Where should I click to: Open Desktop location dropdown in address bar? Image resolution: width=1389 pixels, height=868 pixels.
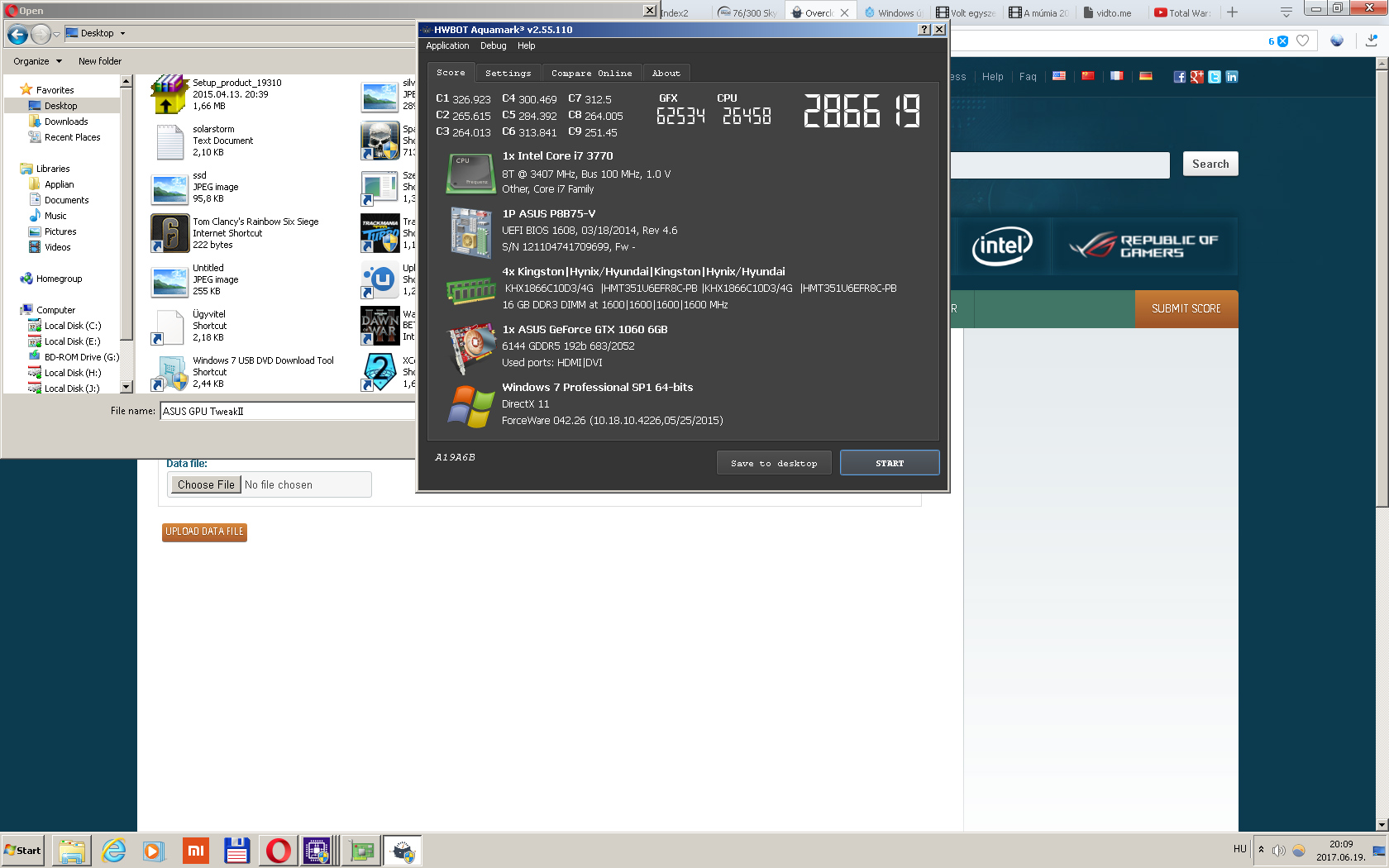(122, 34)
